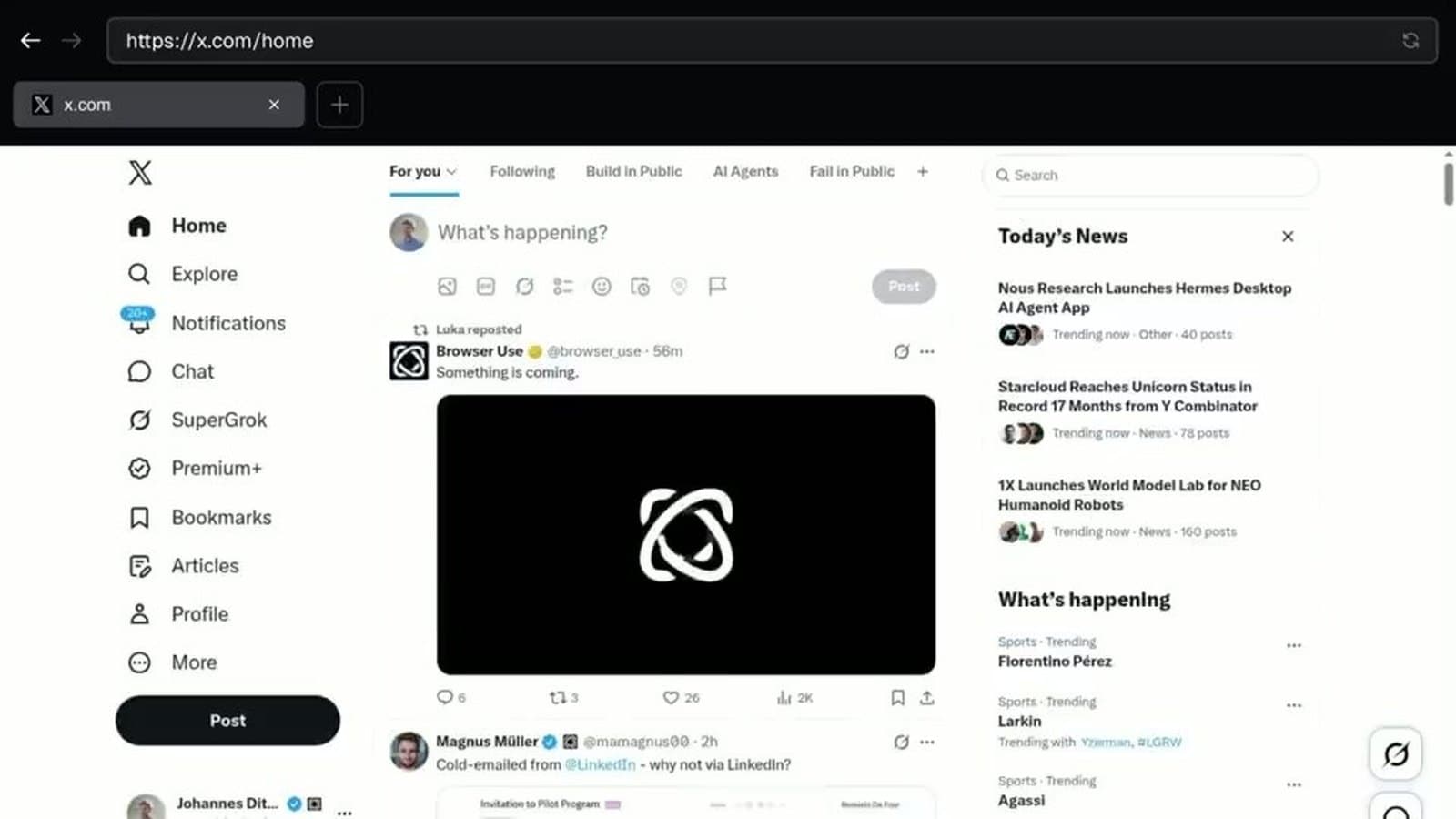Open Articles in sidebar

coord(183,565)
